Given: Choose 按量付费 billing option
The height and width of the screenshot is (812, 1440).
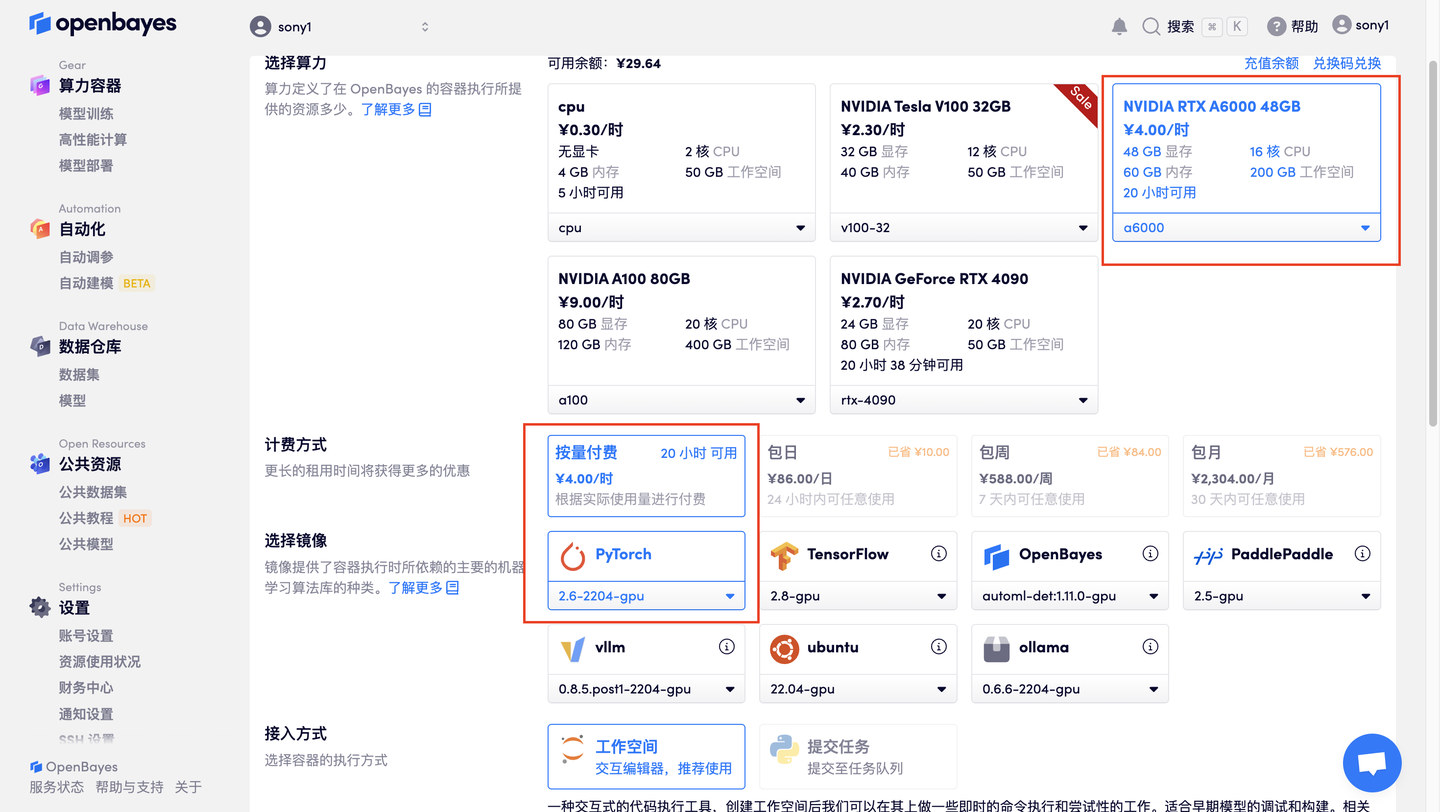Looking at the screenshot, I should point(646,475).
